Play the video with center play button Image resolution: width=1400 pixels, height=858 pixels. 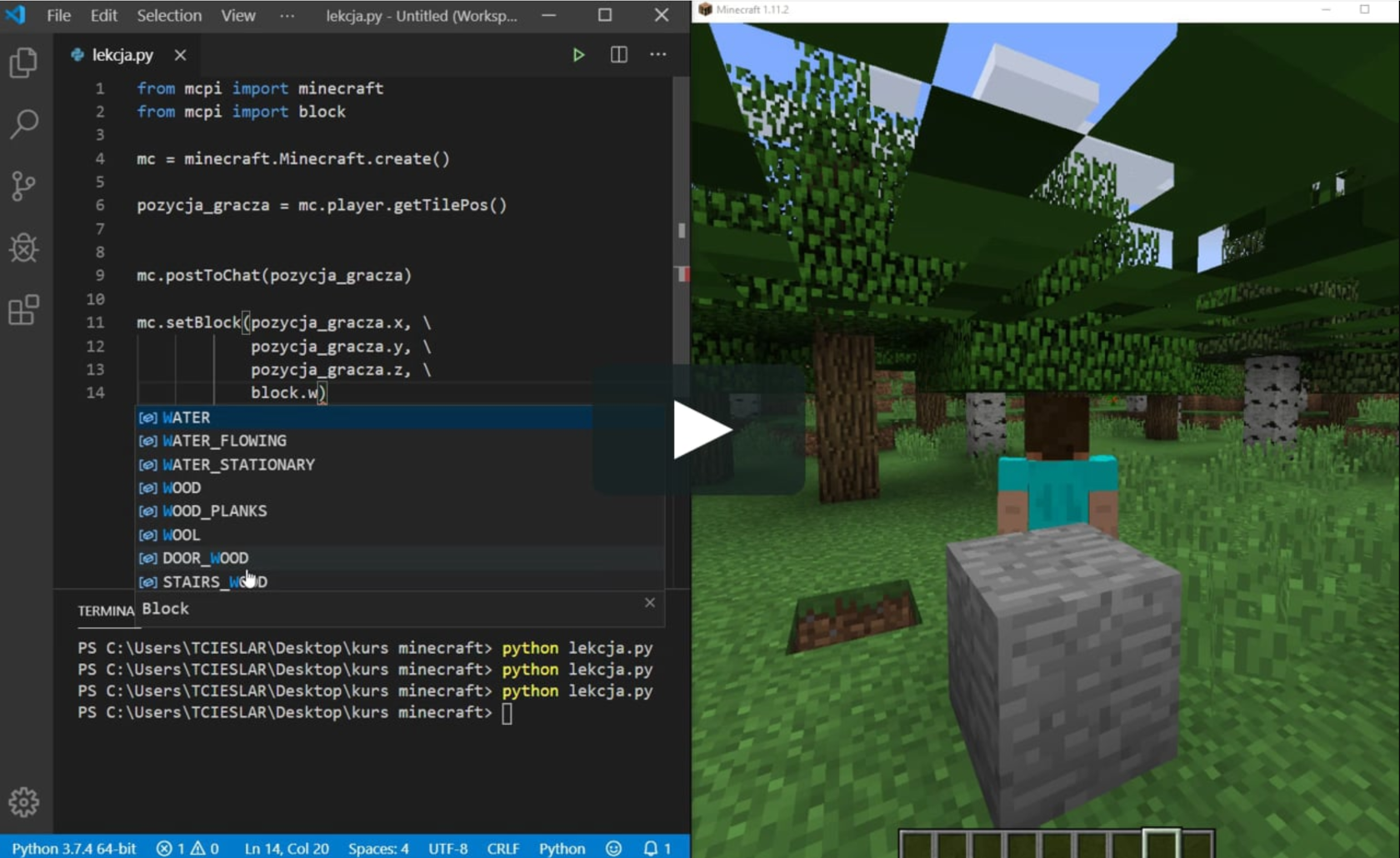point(699,430)
